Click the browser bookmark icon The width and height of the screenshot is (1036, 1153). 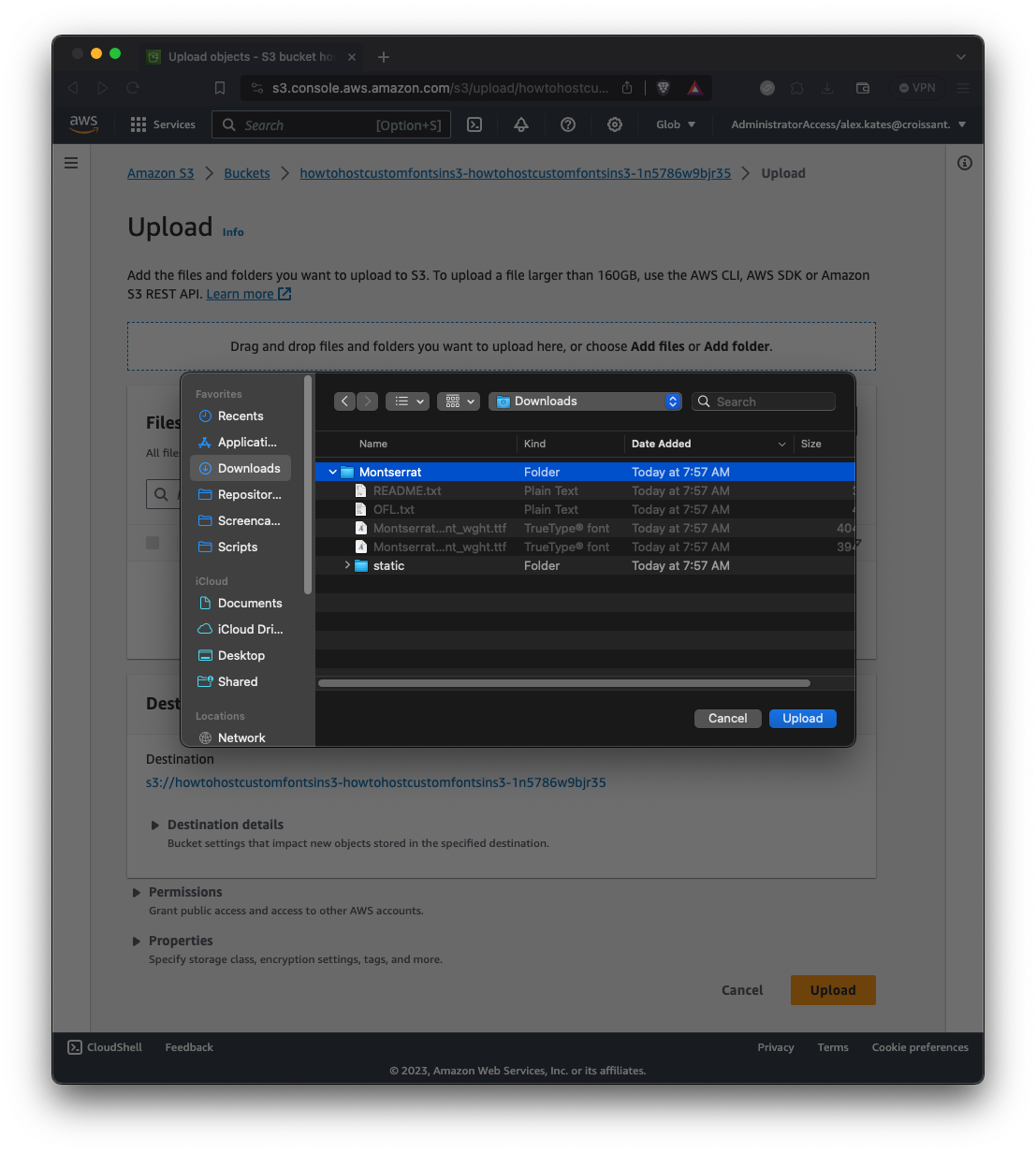pos(220,88)
